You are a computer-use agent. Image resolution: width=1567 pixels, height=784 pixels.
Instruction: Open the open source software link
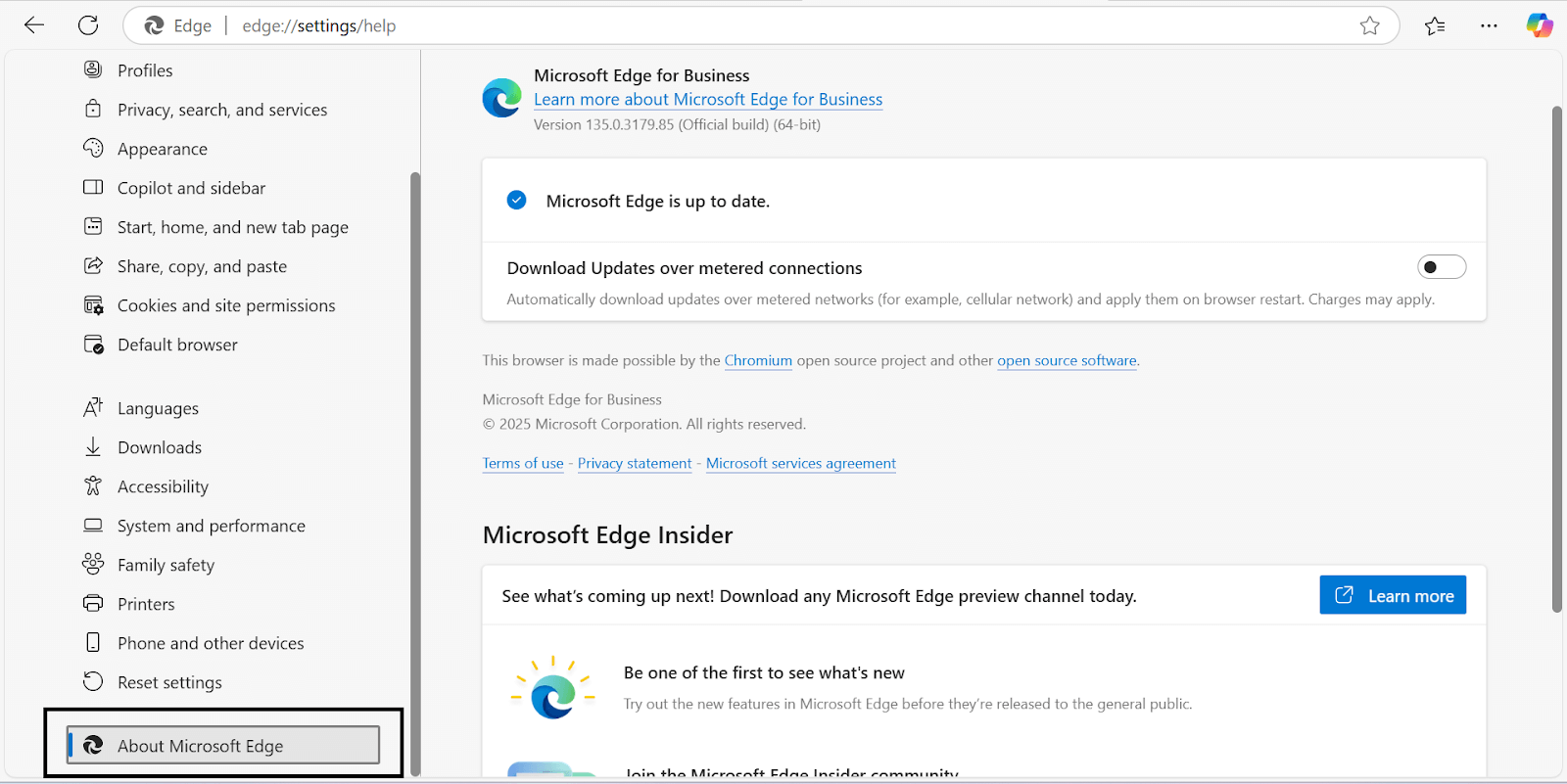[1067, 360]
